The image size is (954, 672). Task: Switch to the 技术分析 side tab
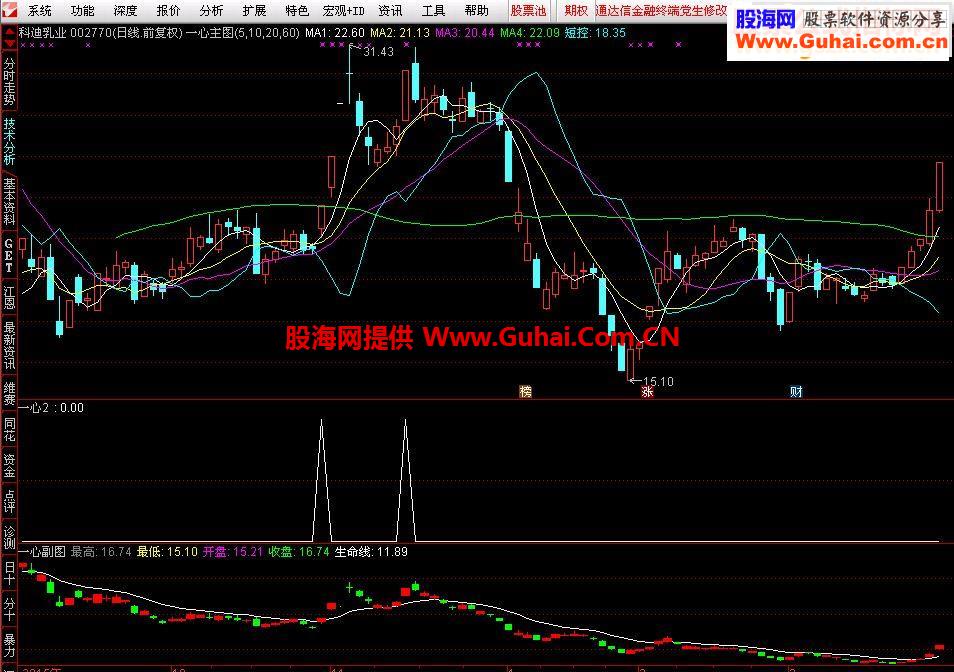(9, 142)
